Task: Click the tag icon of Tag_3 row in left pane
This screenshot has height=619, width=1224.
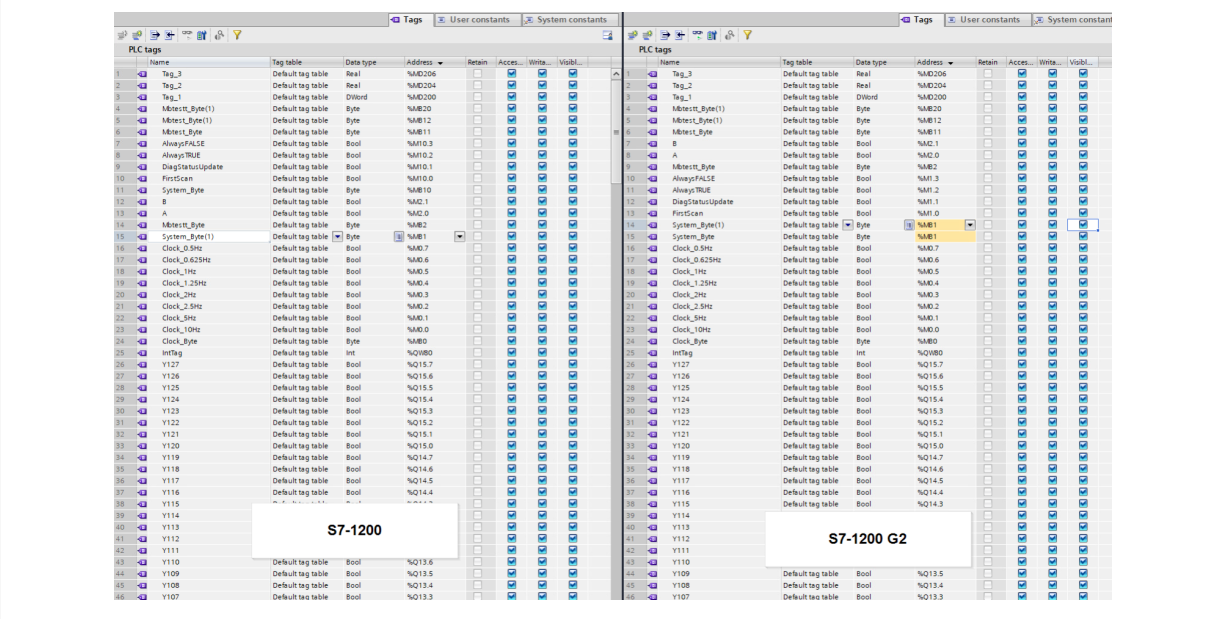Action: pos(141,74)
